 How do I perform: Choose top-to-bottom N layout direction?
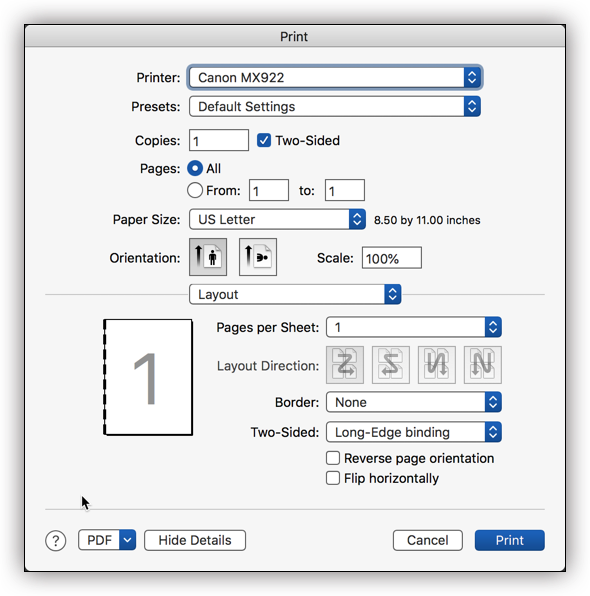click(x=483, y=365)
